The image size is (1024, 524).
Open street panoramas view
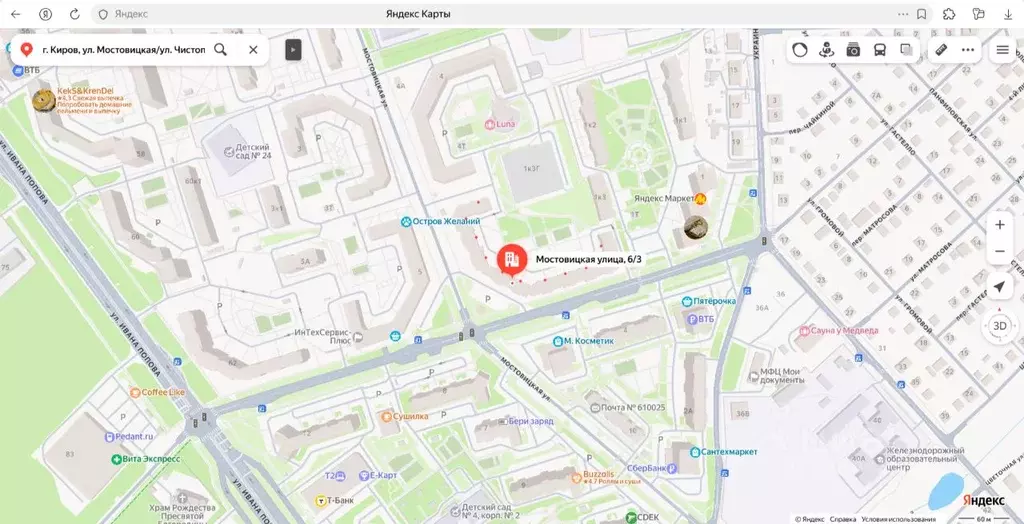827,50
